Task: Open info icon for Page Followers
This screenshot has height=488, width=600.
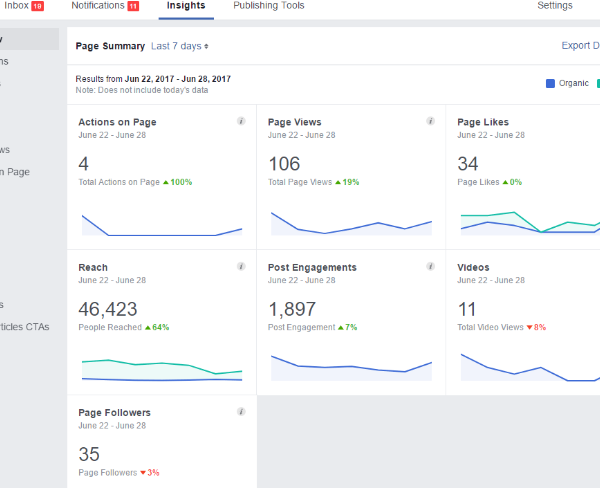Action: pyautogui.click(x=241, y=412)
